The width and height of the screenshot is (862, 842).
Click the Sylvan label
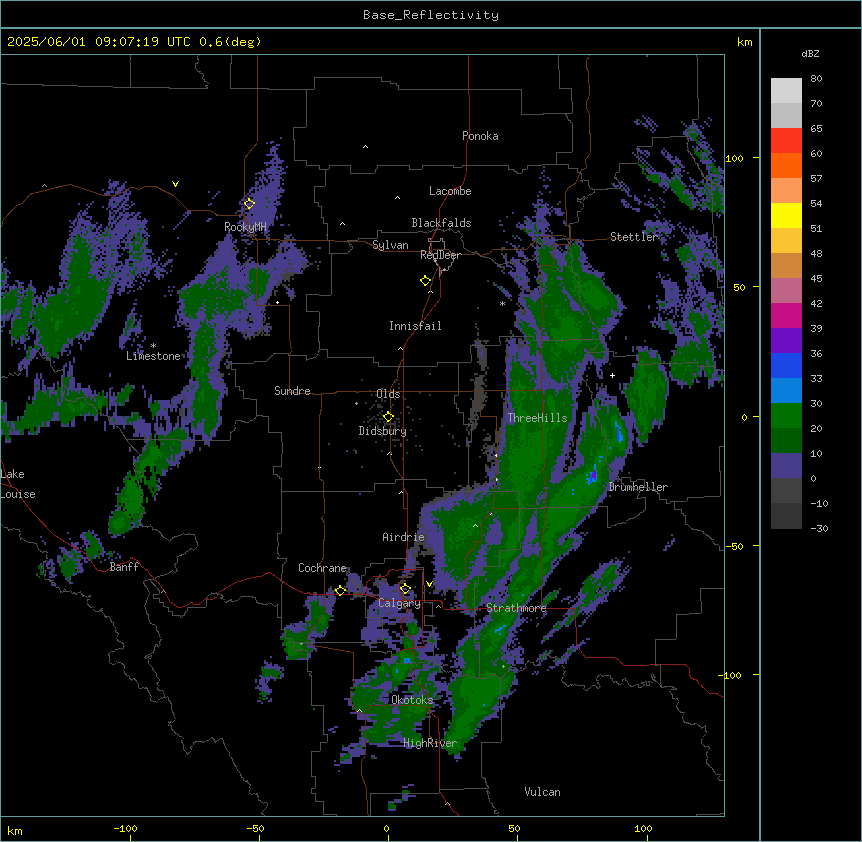(390, 245)
